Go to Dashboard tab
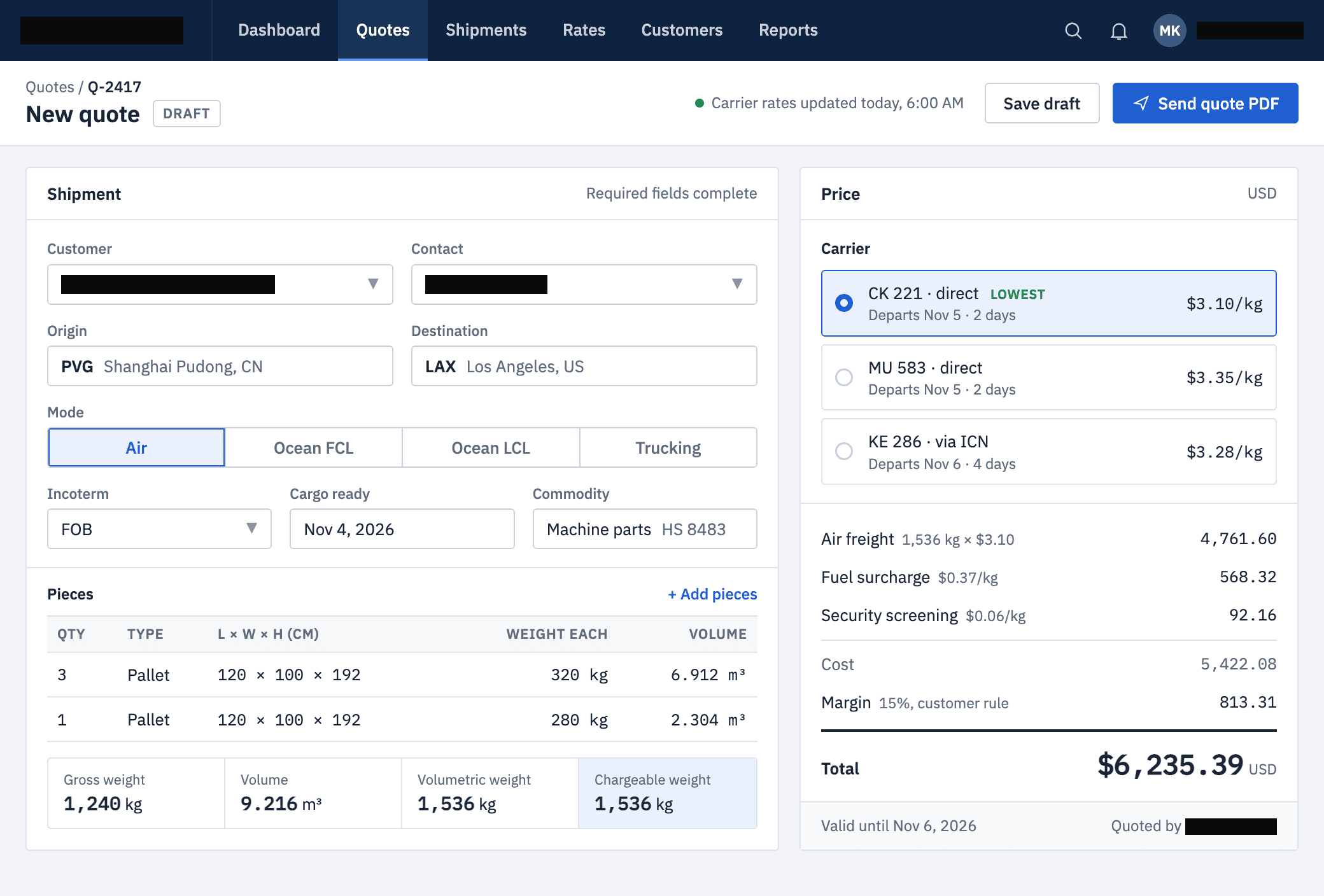This screenshot has width=1324, height=896. point(279,30)
